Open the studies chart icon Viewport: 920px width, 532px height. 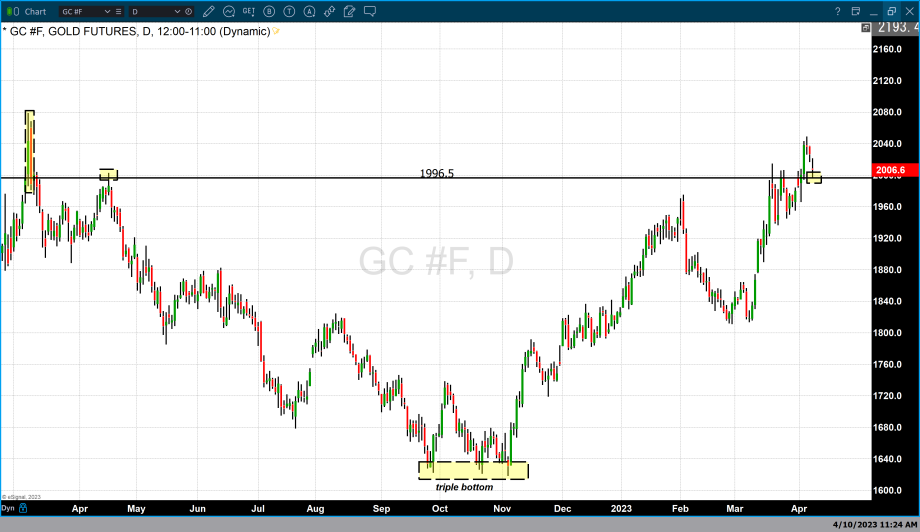(x=229, y=11)
